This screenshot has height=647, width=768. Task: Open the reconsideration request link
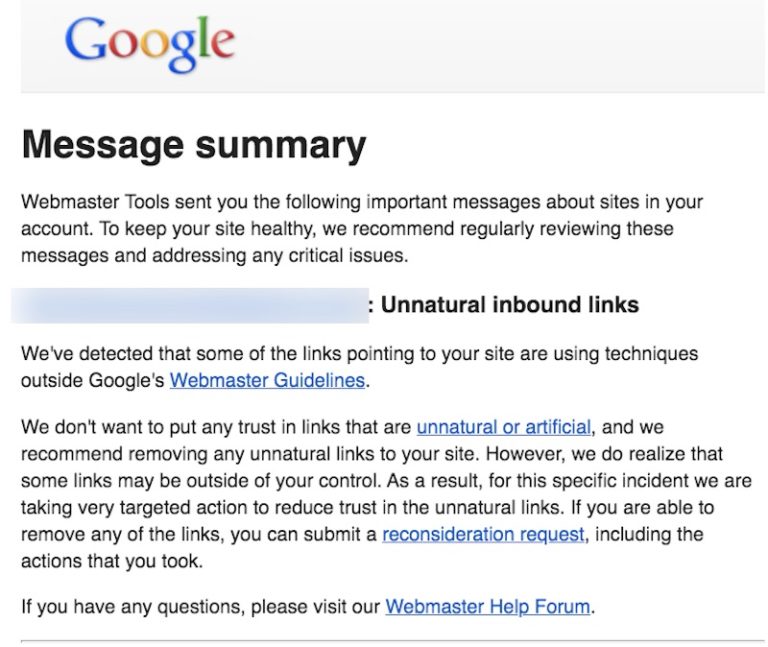tap(483, 534)
